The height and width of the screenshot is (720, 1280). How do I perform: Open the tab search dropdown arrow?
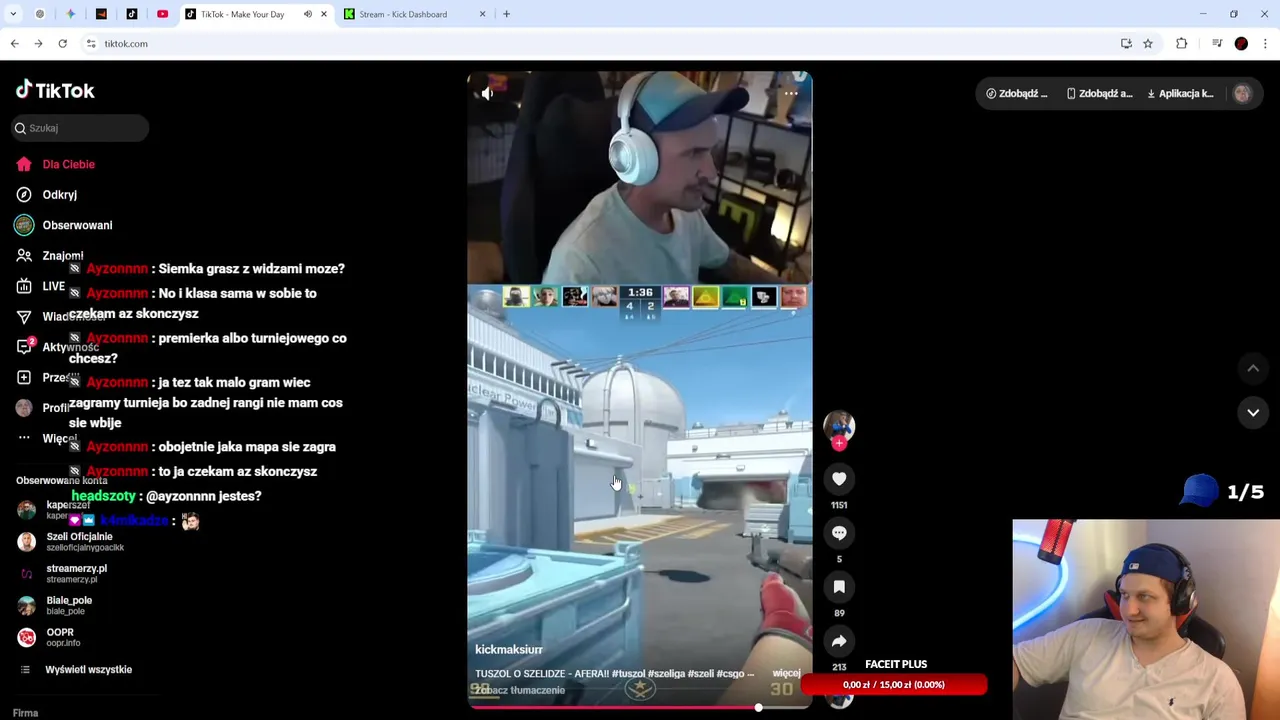coord(13,14)
